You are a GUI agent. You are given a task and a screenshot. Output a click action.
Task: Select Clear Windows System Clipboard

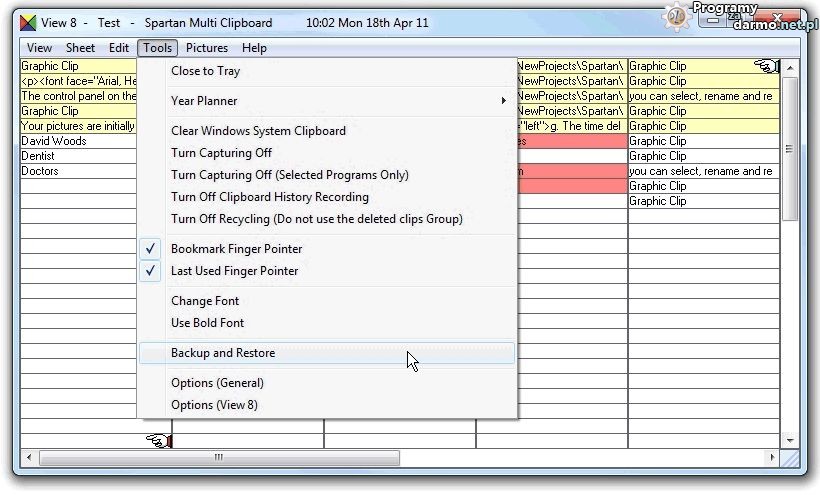pyautogui.click(x=258, y=131)
